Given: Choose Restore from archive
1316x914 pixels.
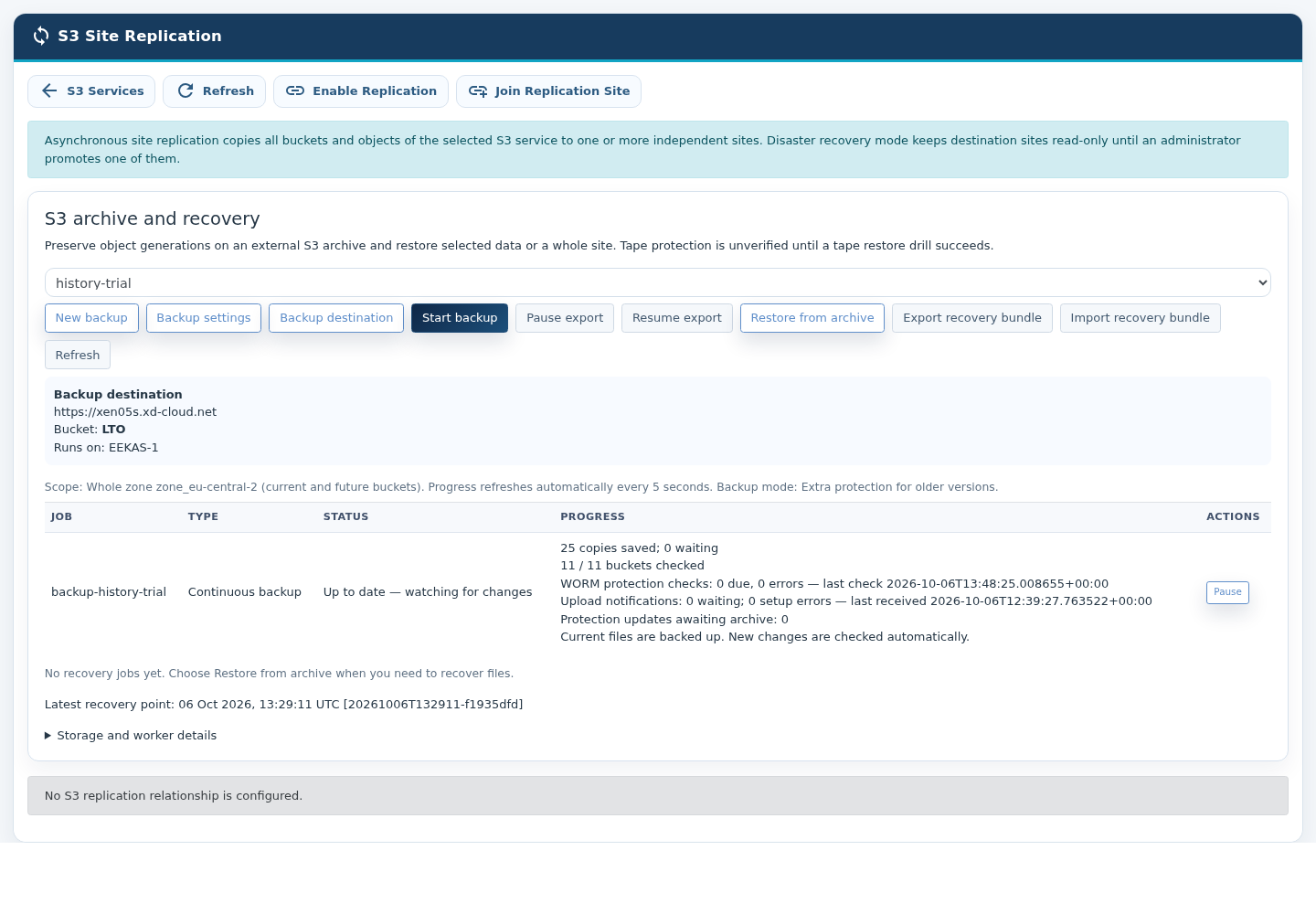Looking at the screenshot, I should pyautogui.click(x=812, y=318).
